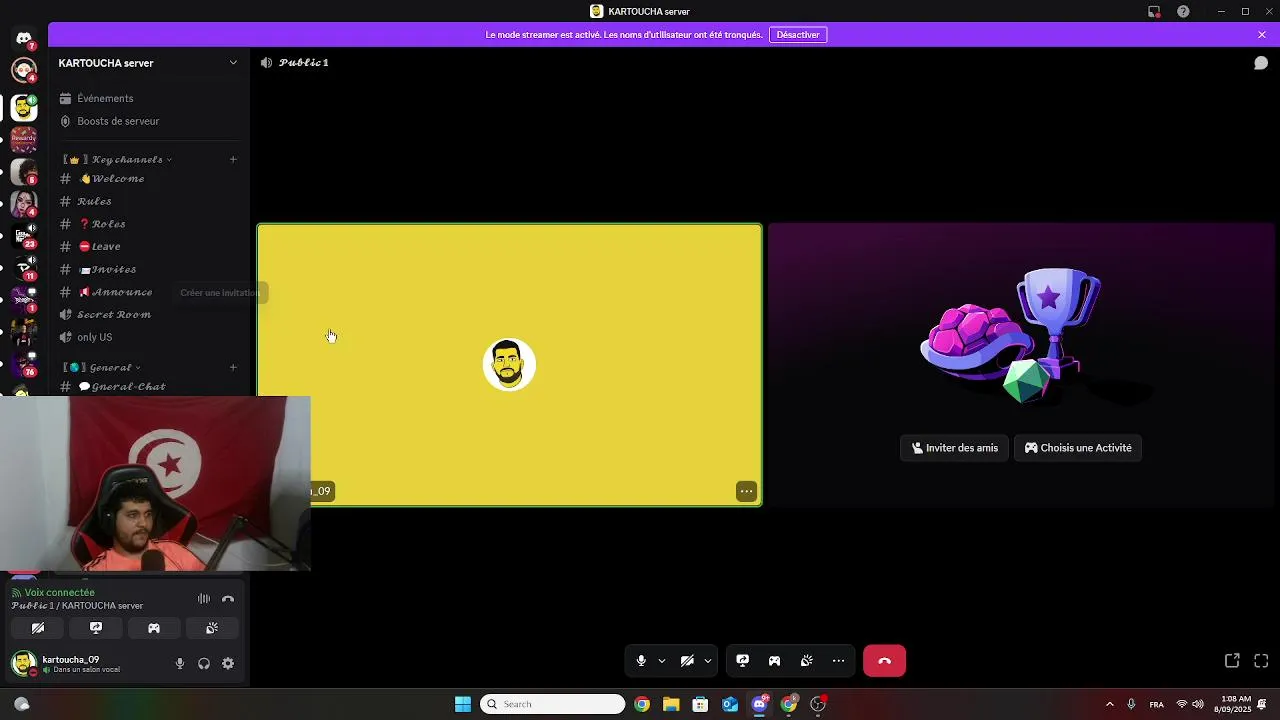Add channel to General category
The image size is (1280, 720).
[233, 367]
